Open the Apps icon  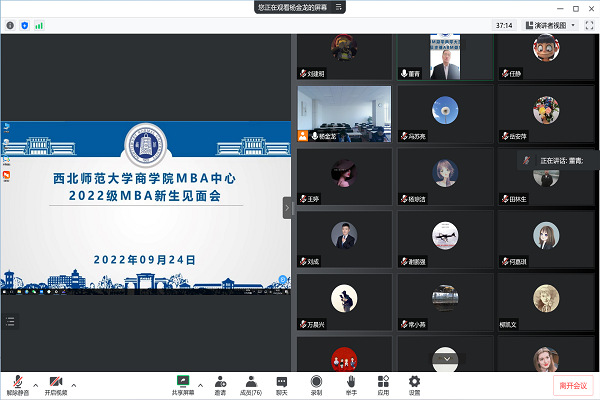tap(382, 382)
